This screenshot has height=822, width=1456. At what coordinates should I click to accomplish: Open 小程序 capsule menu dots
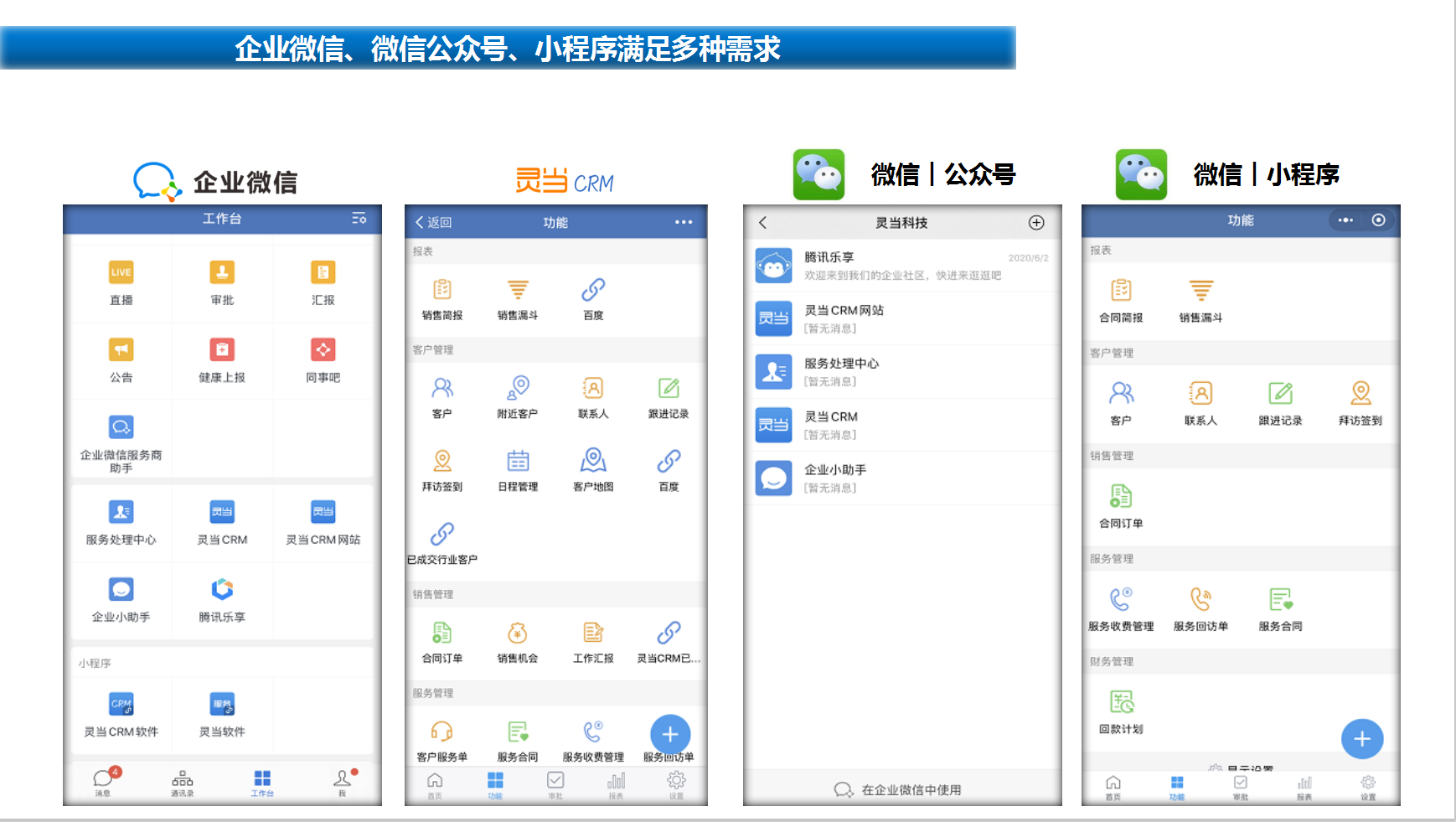click(1345, 220)
